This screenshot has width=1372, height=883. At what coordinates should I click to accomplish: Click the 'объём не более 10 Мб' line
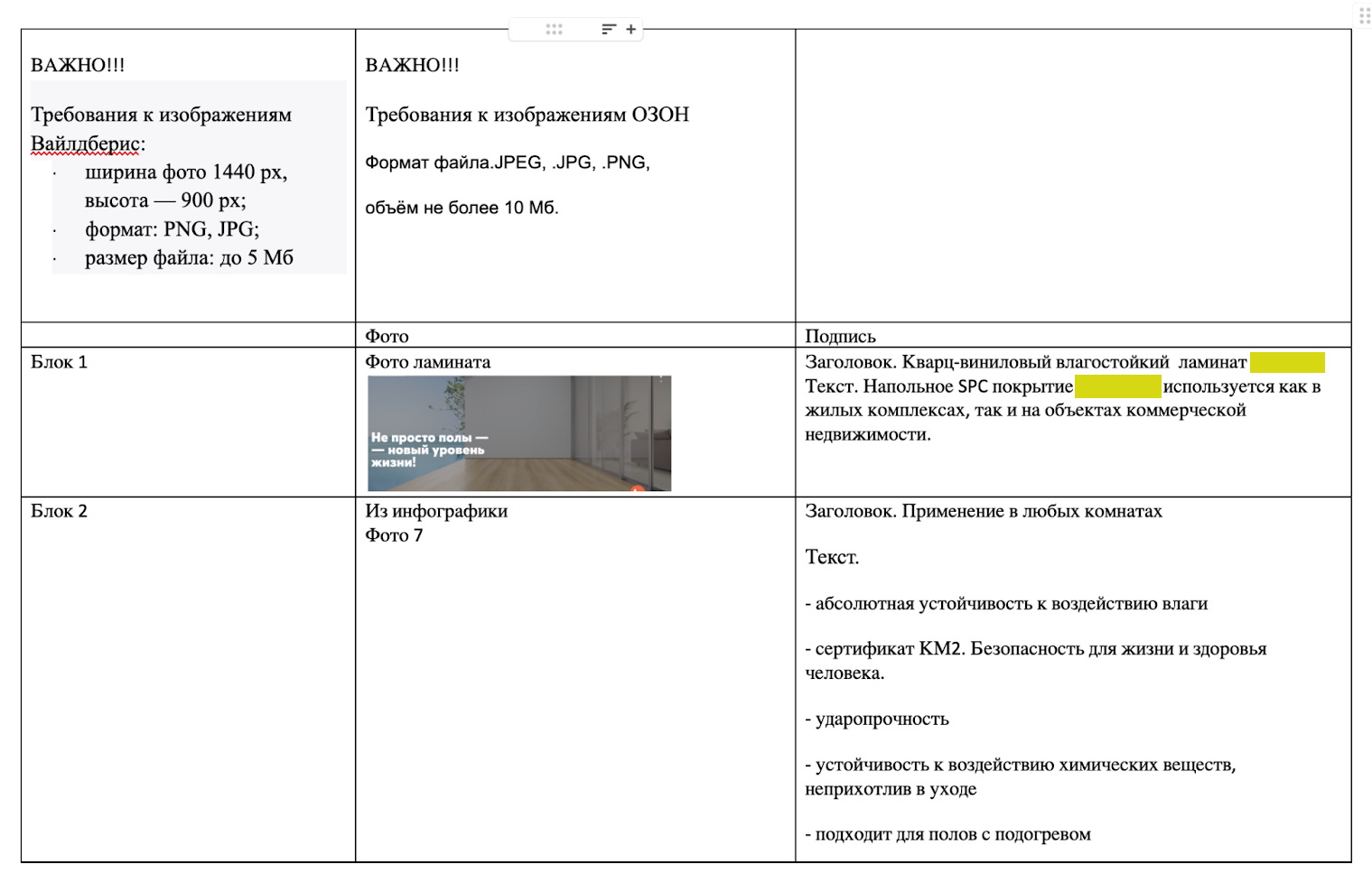point(462,209)
